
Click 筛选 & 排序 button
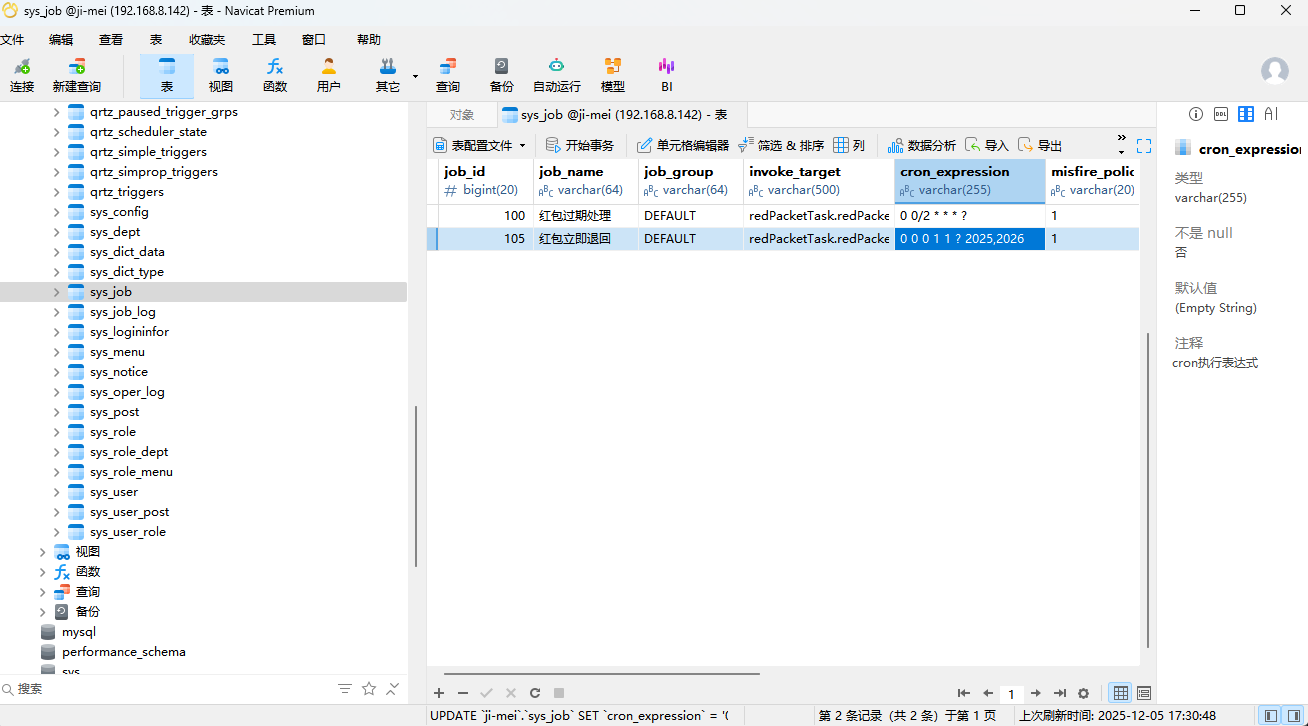781,145
